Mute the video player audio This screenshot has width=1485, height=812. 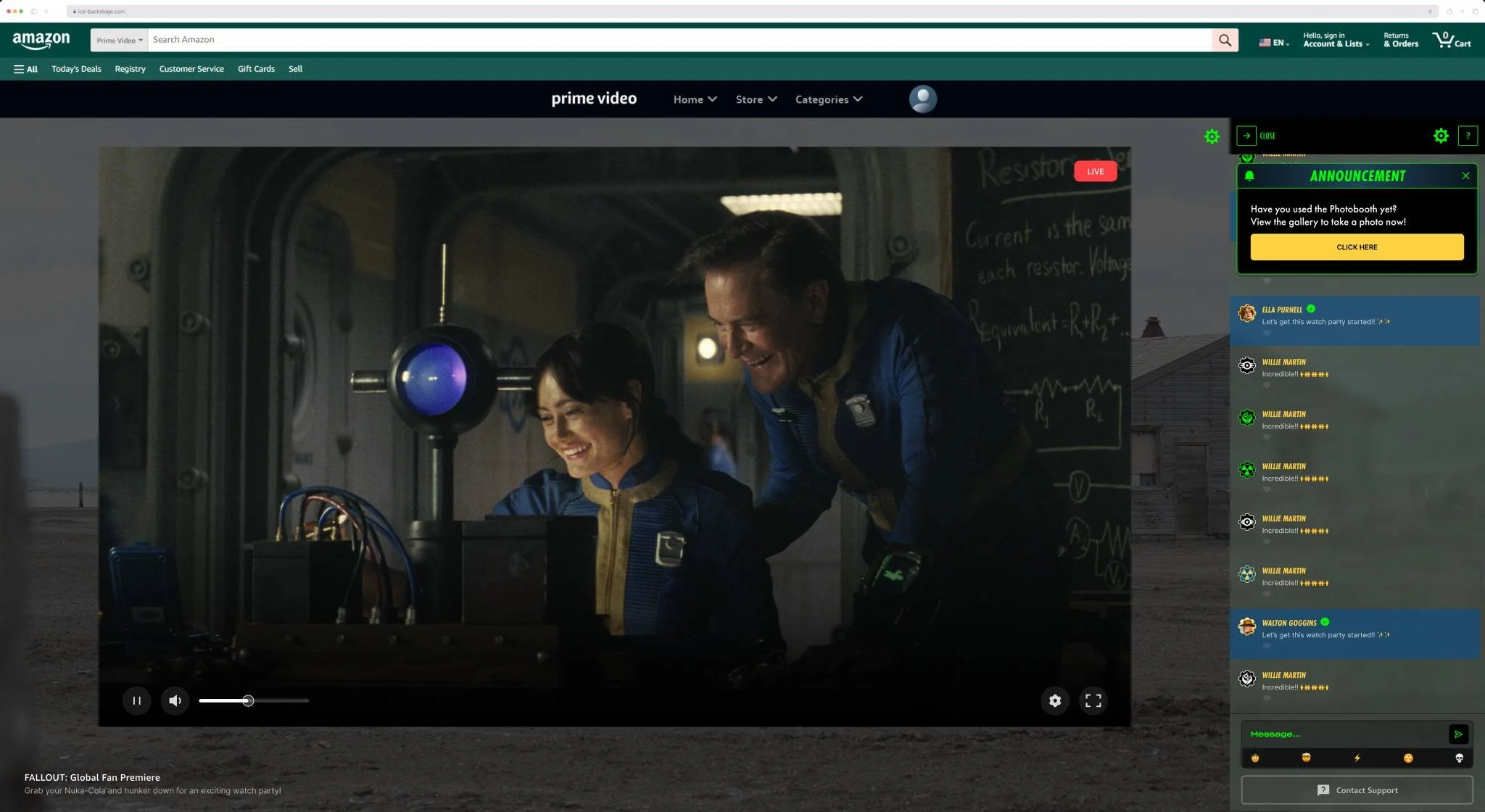pyautogui.click(x=175, y=700)
